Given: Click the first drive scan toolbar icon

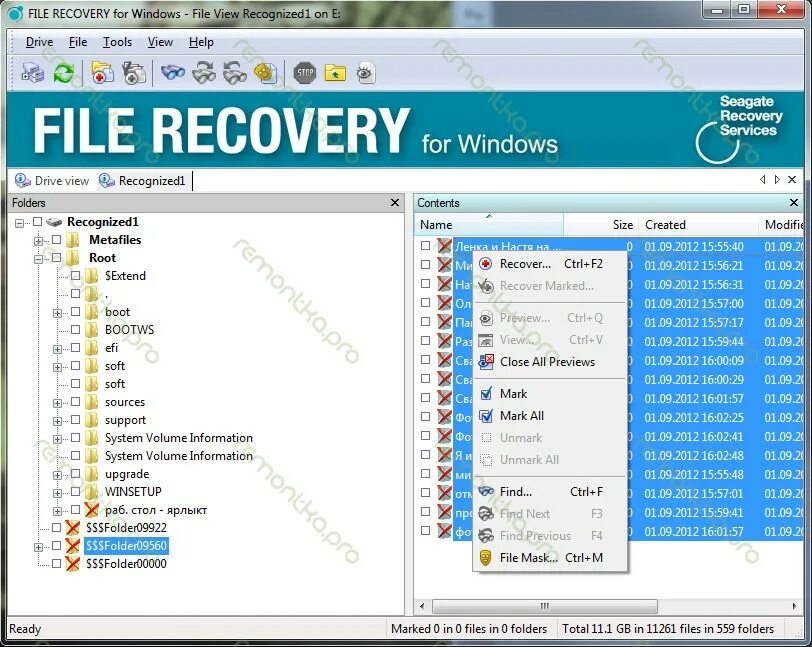Looking at the screenshot, I should point(33,73).
